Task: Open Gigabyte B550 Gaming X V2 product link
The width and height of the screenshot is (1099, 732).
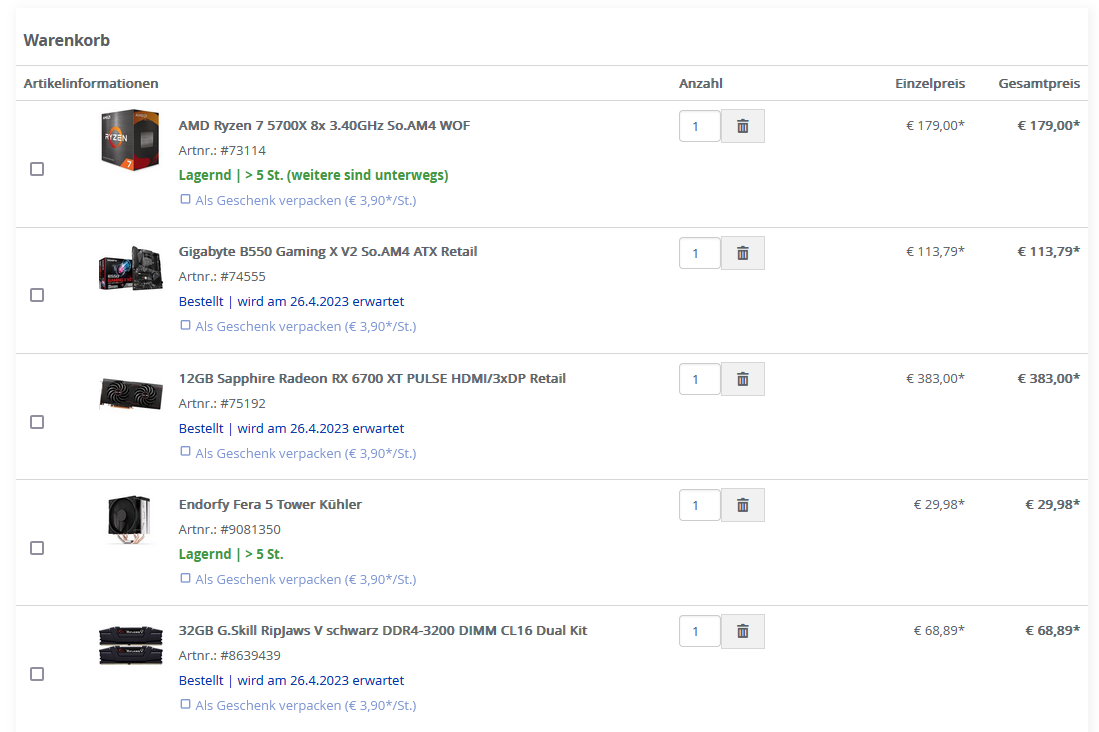Action: click(327, 252)
